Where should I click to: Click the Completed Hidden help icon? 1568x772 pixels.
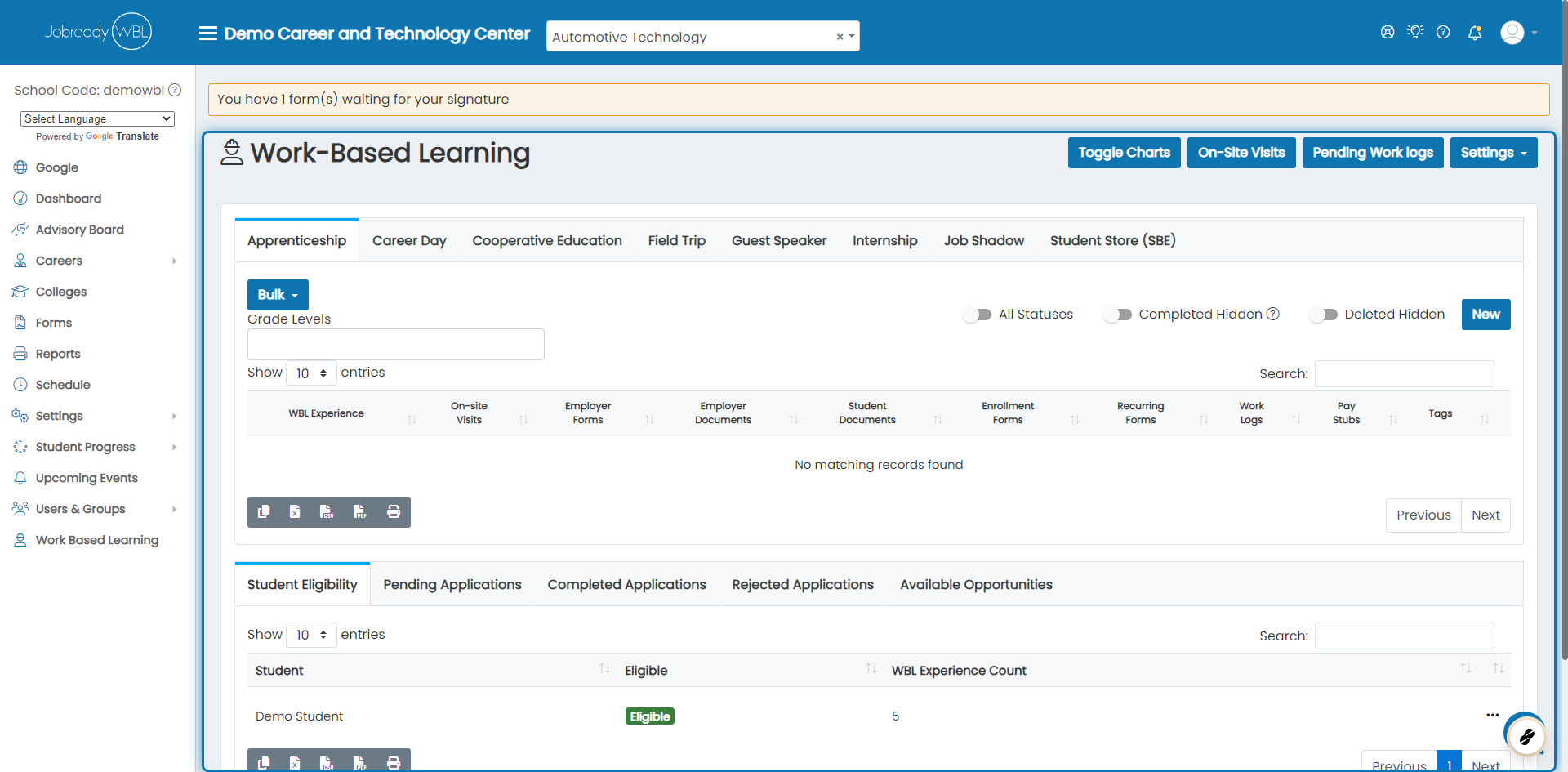point(1272,314)
